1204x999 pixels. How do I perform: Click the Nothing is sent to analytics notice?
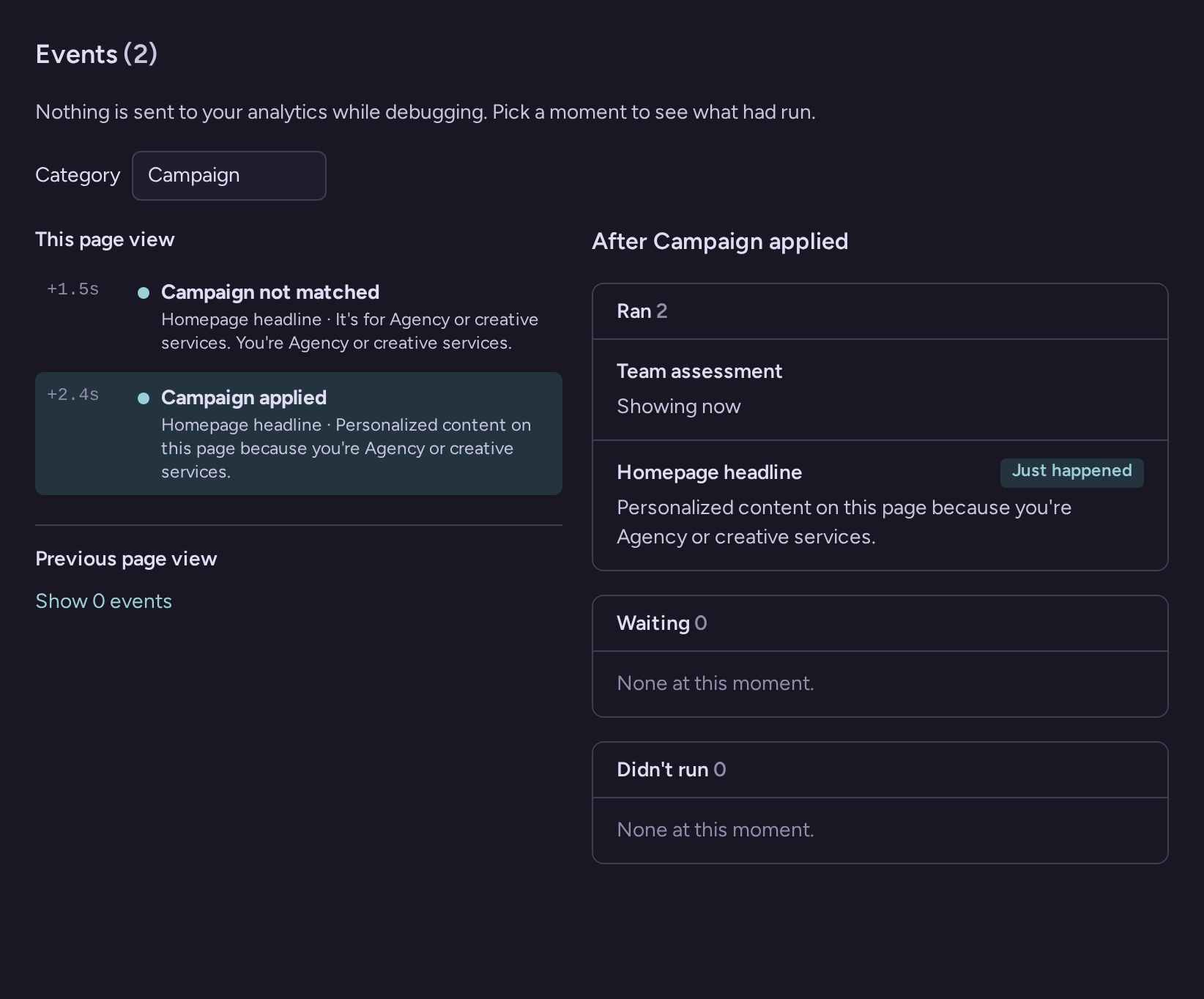click(x=426, y=112)
